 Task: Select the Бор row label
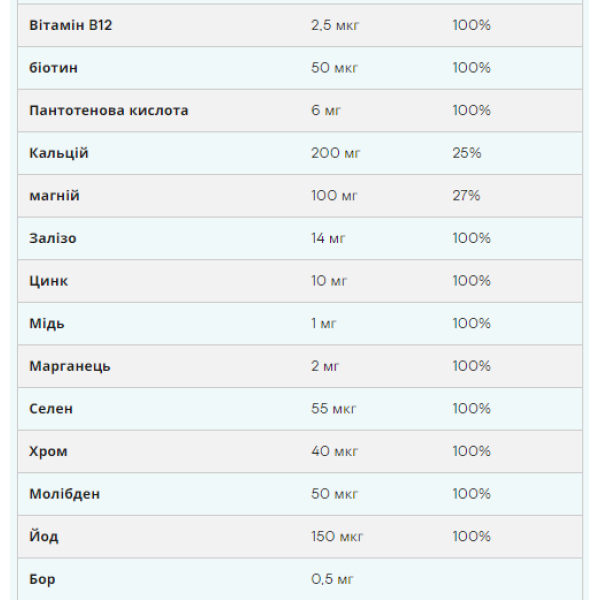[x=43, y=579]
